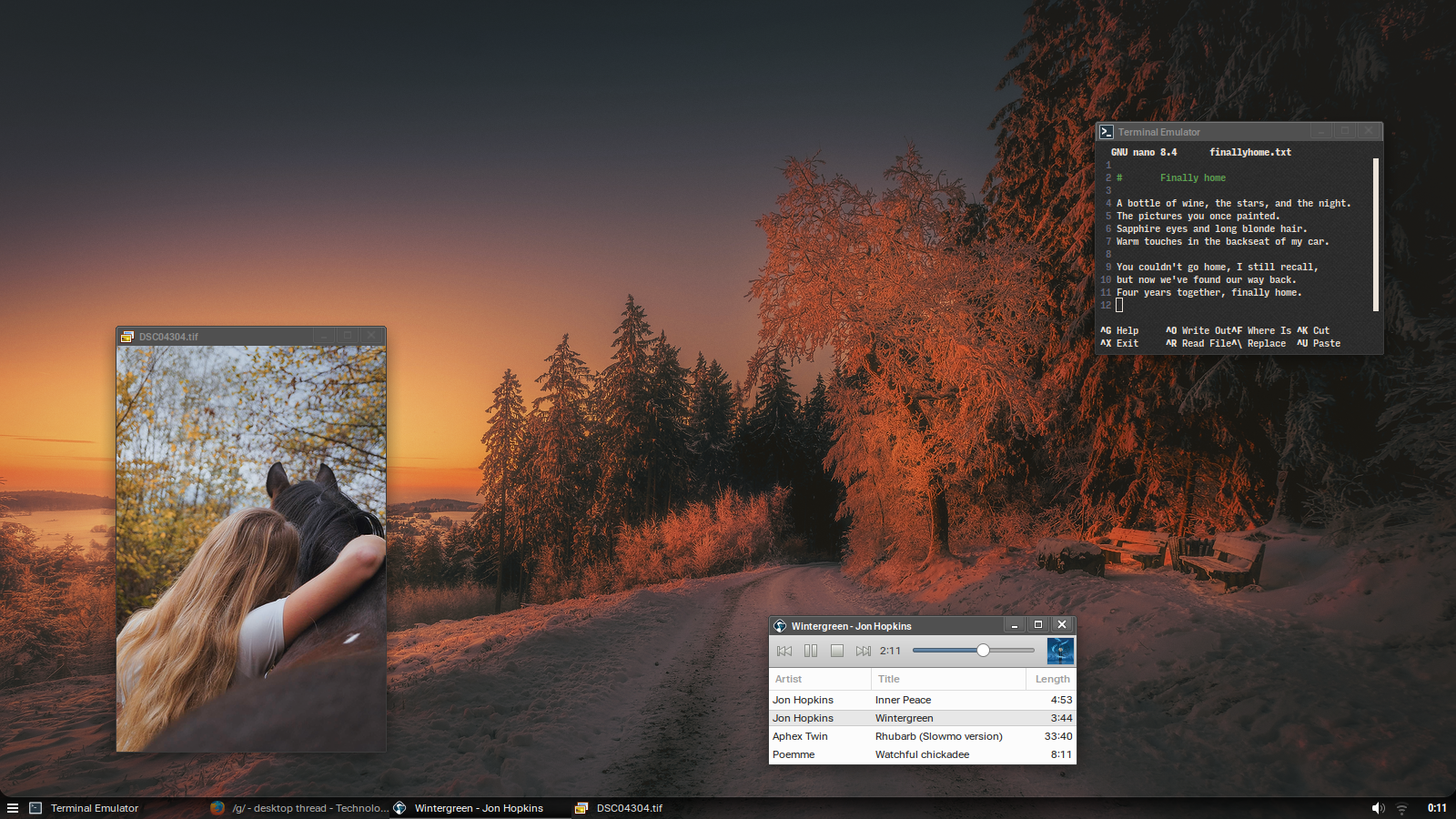1456x819 pixels.
Task: Click the '^O Write Out' shortcut in nano
Action: pyautogui.click(x=1198, y=330)
